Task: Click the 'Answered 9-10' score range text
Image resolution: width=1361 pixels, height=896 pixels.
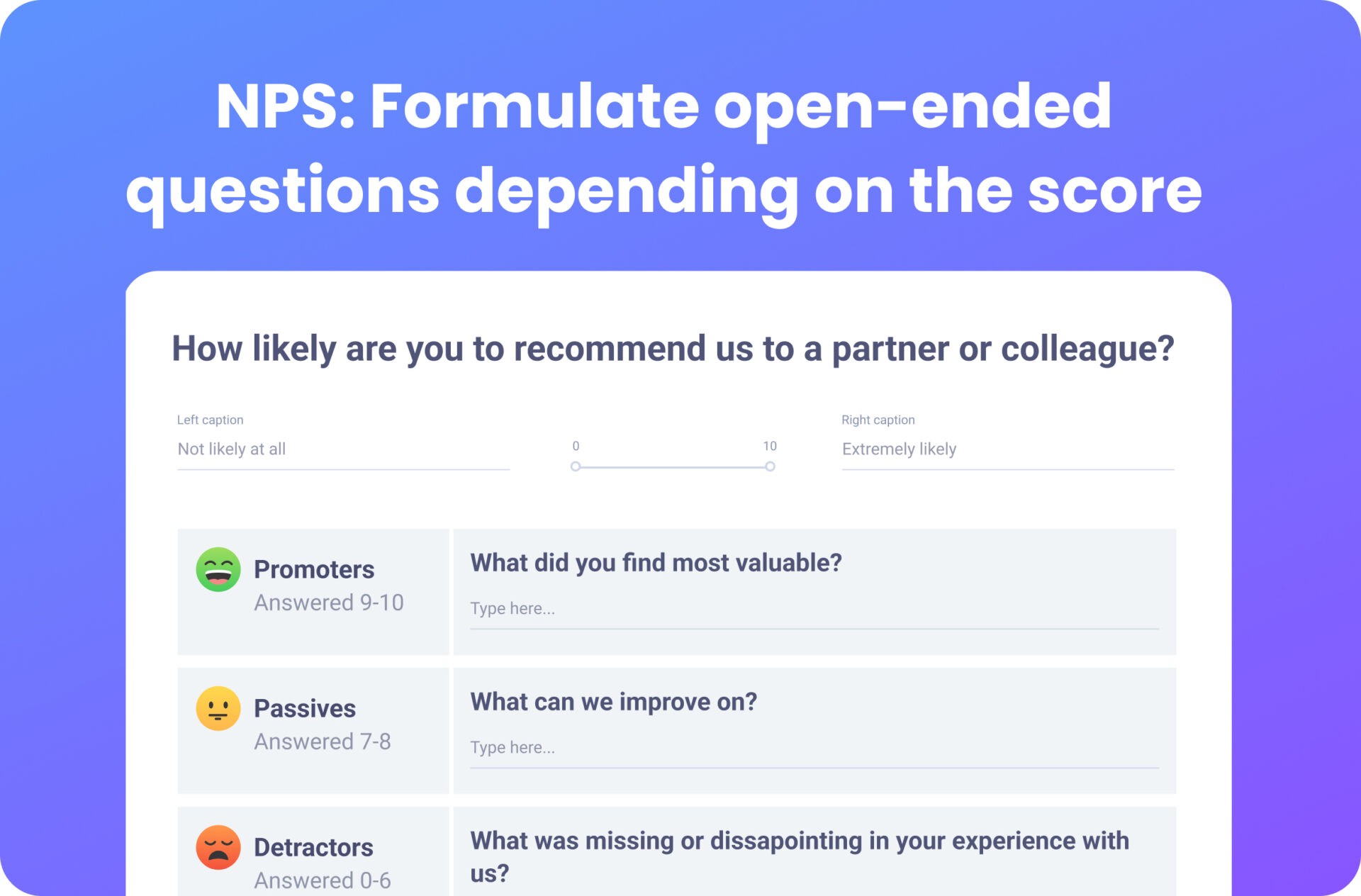Action: click(x=329, y=603)
